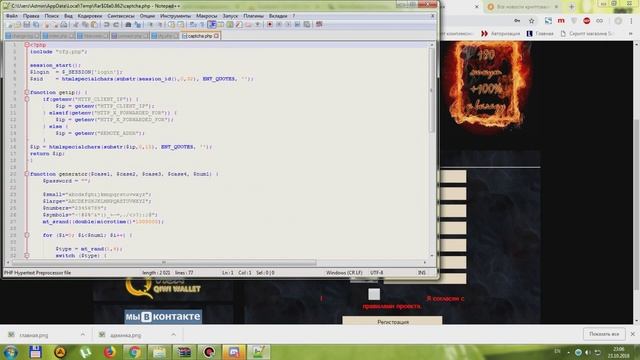Open the Поиск menu

(x=51, y=16)
